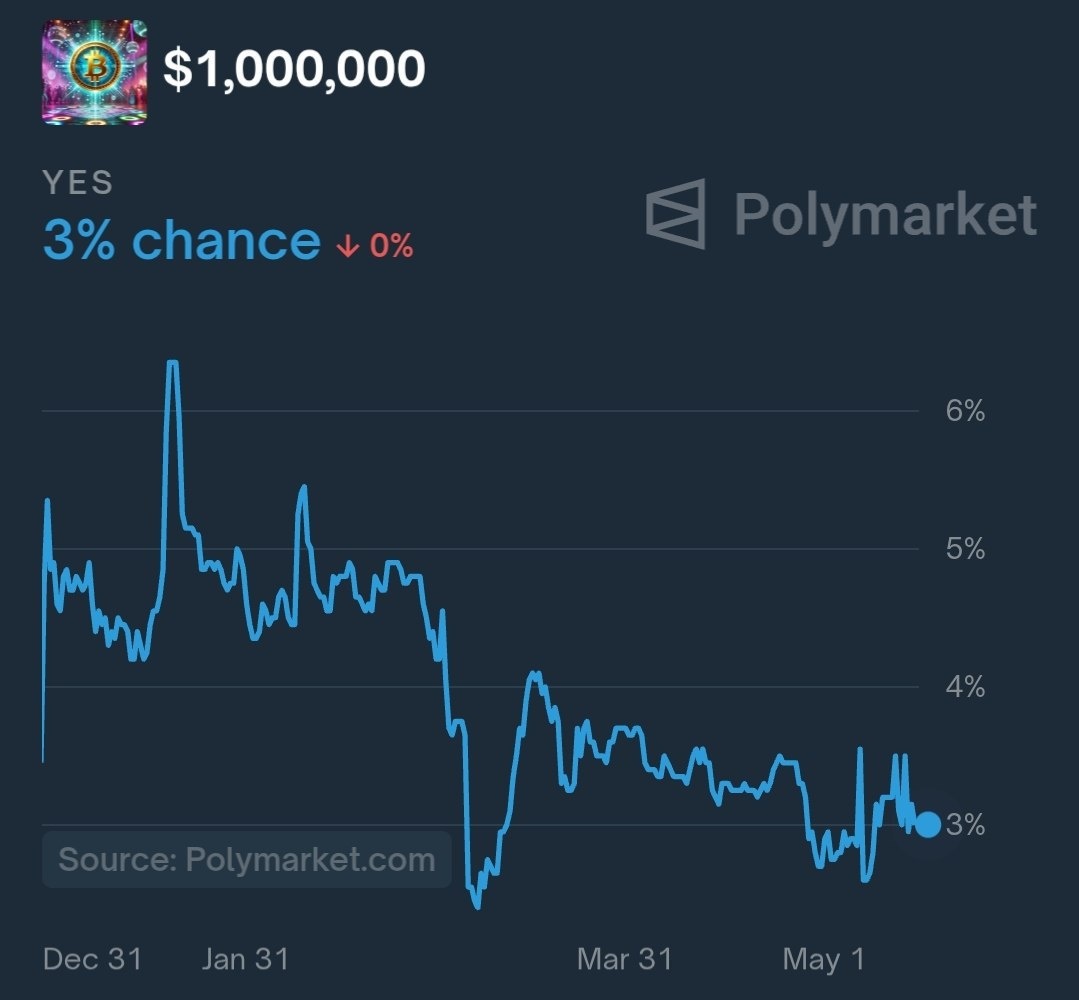This screenshot has height=1000, width=1079.
Task: Click the 3% gridline label
Action: click(965, 825)
